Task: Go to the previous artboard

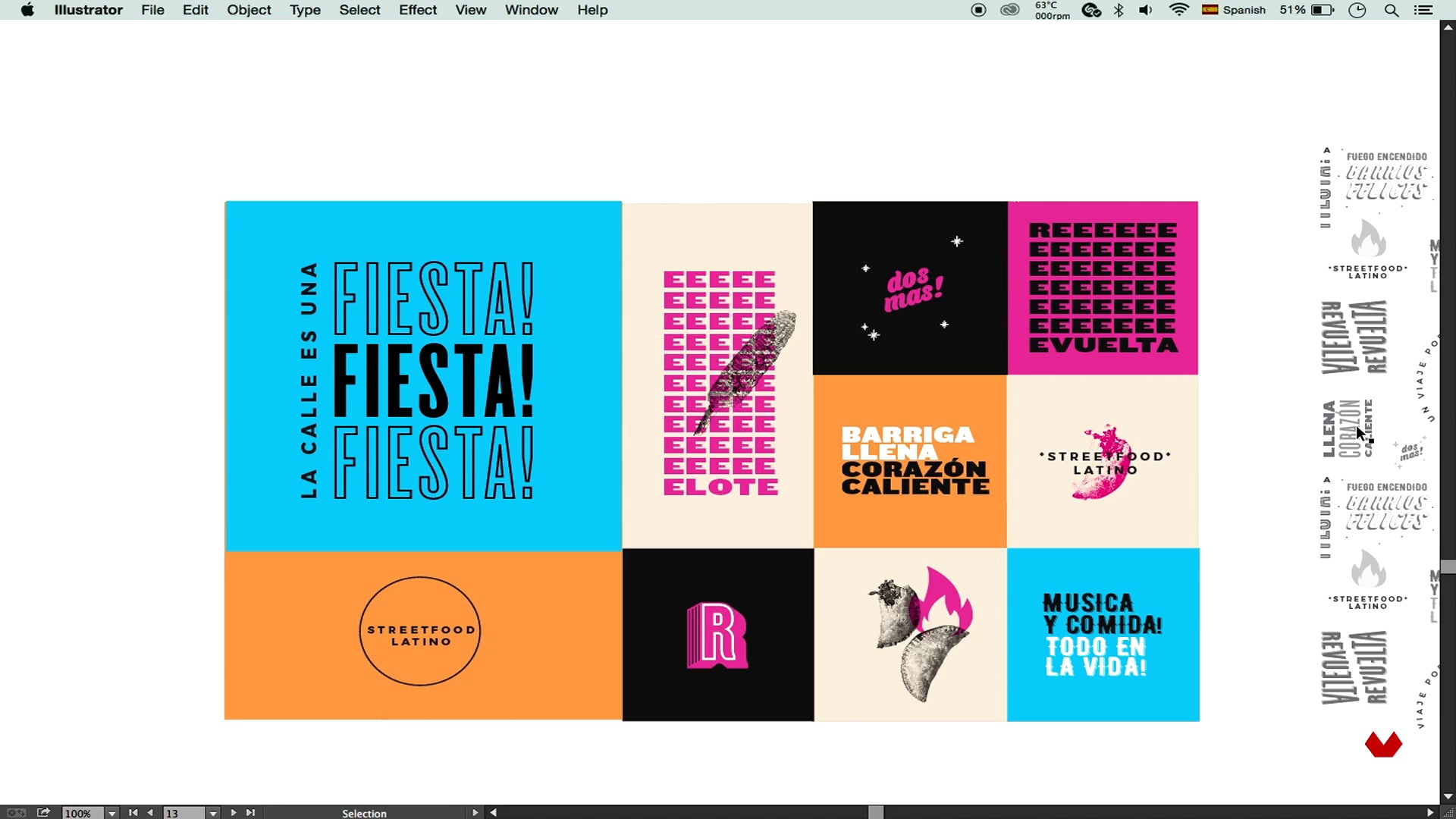Action: click(150, 812)
